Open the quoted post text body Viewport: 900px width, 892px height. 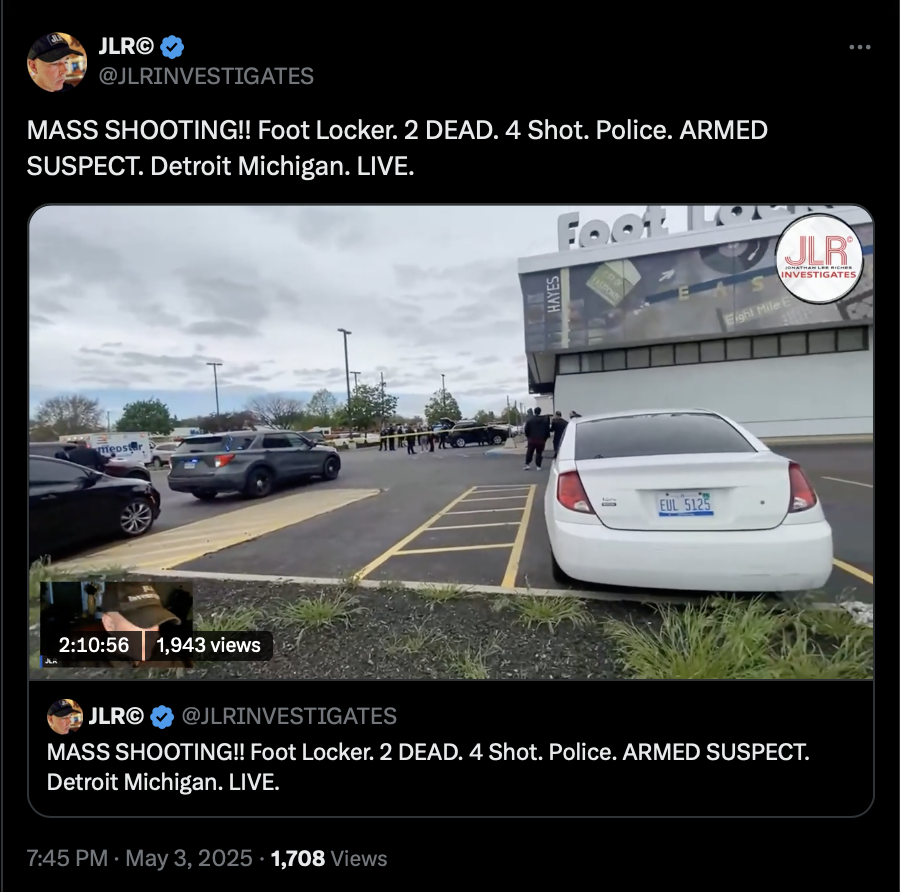pos(428,767)
